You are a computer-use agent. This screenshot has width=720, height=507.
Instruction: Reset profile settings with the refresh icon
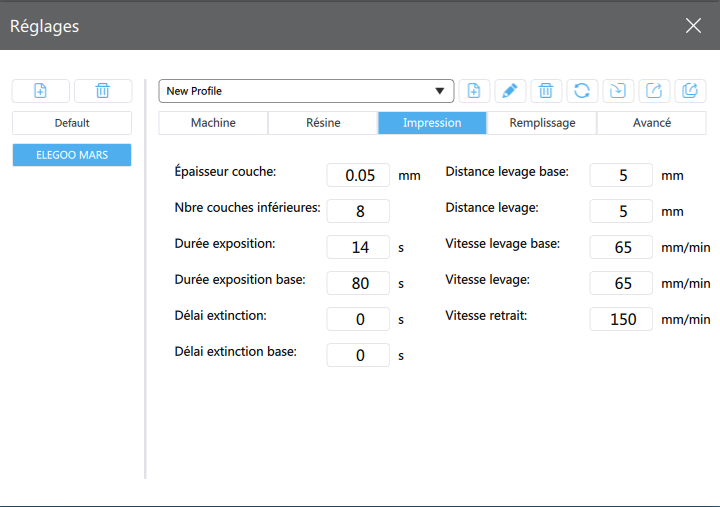582,90
